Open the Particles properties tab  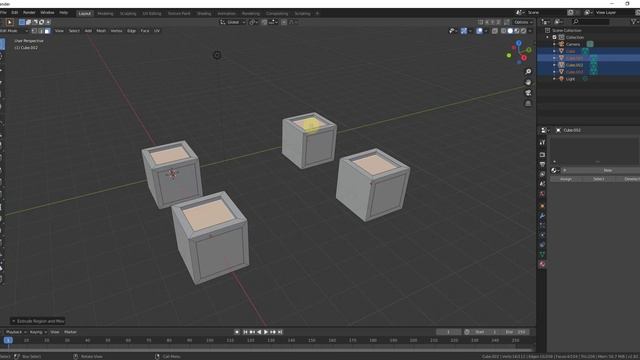coord(542,225)
